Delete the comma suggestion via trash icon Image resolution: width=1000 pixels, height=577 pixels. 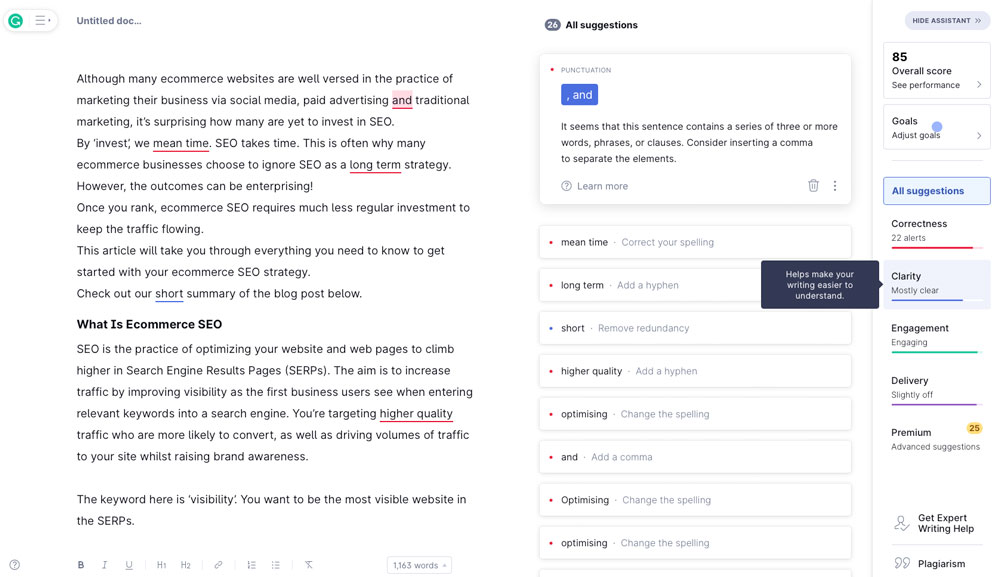pos(813,186)
